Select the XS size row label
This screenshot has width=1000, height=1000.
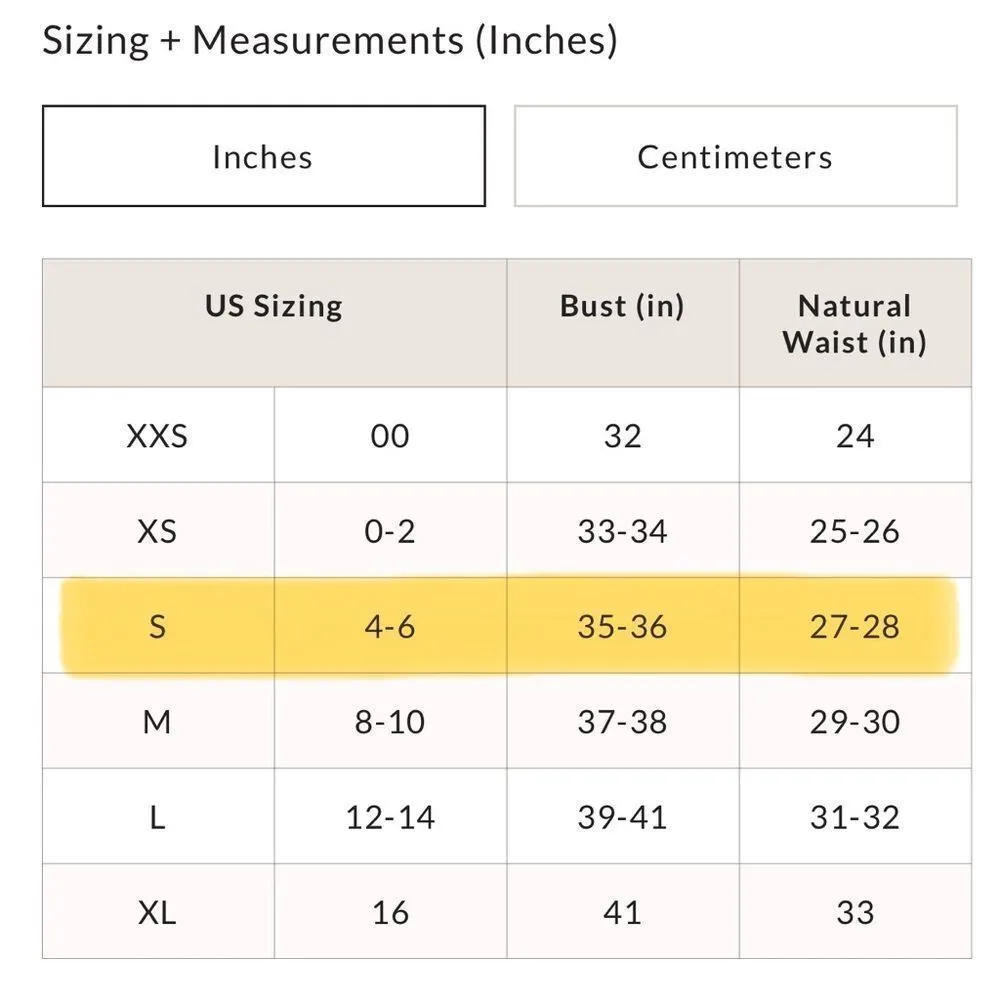[x=157, y=531]
